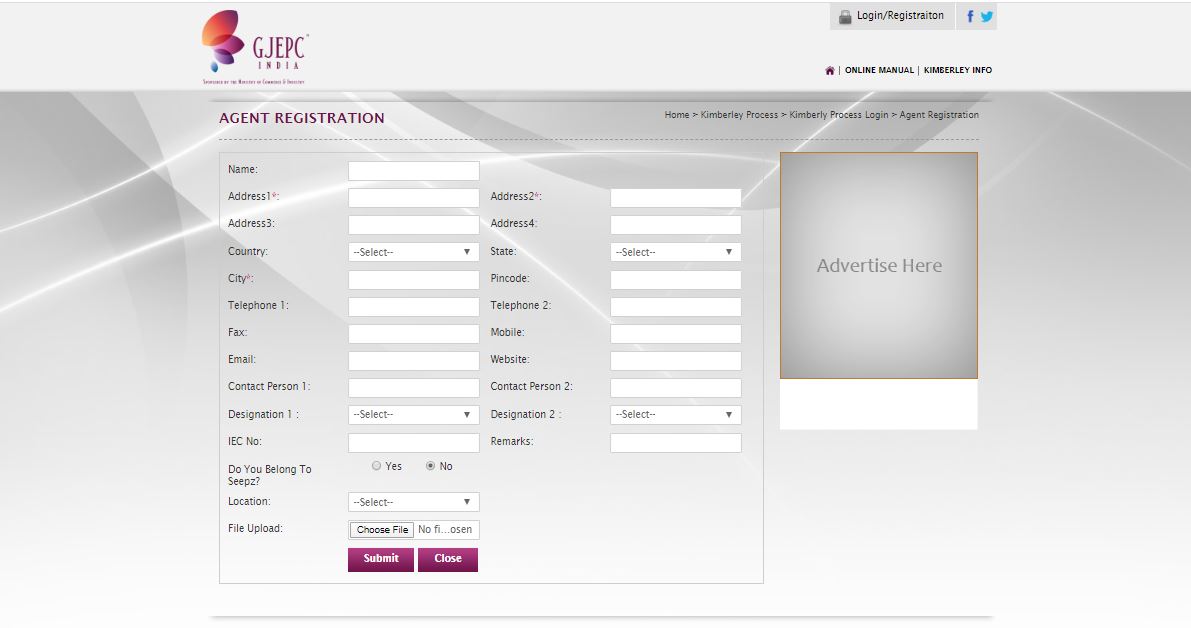
Task: Open the Location dropdown
Action: coord(412,501)
